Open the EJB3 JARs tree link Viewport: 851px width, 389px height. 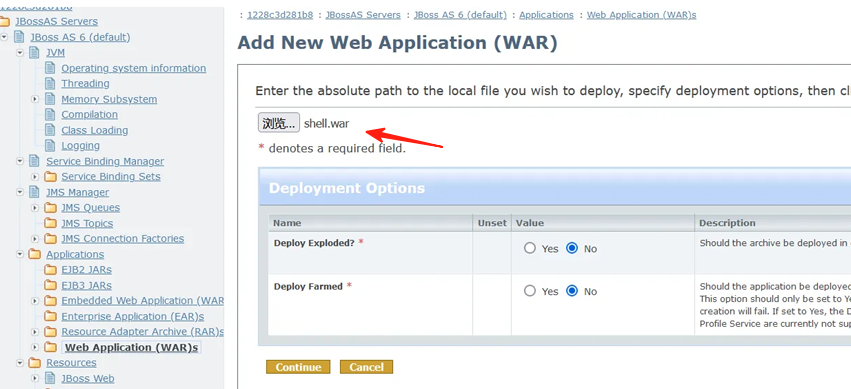point(86,285)
